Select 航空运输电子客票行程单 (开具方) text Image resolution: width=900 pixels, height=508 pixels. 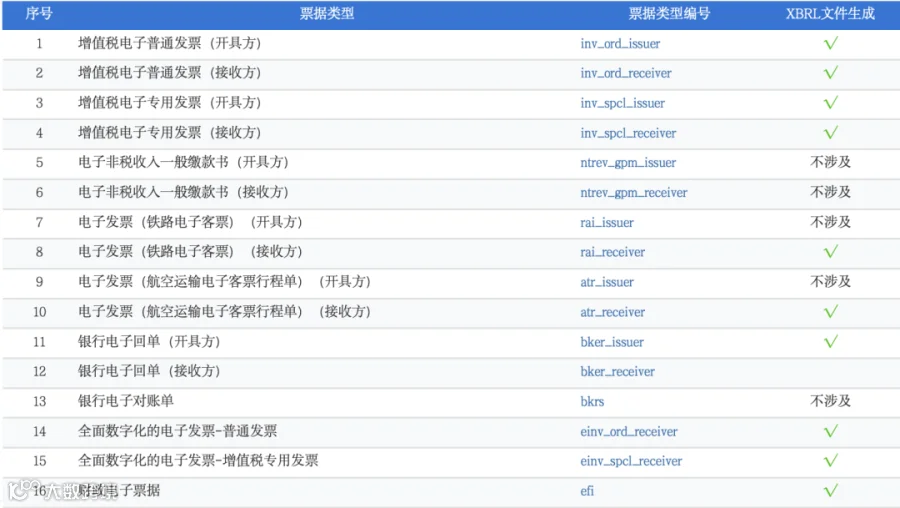pyautogui.click(x=224, y=282)
